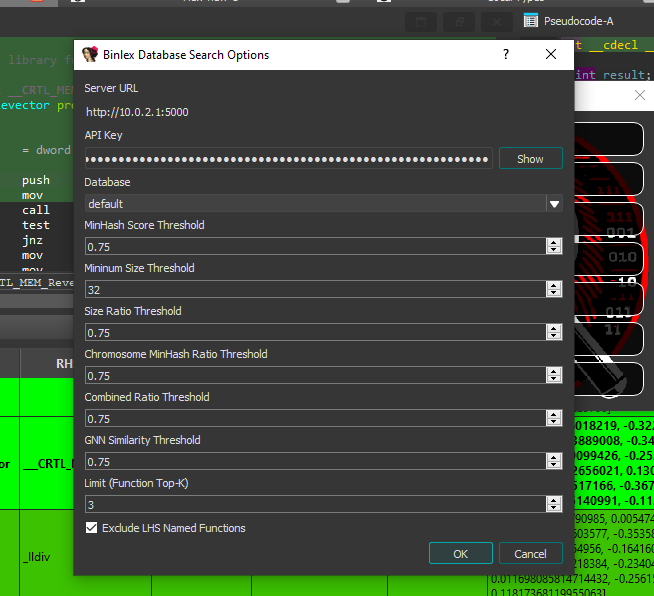Click the Pseudocode-A tab icon
This screenshot has height=596, width=654.
click(531, 21)
